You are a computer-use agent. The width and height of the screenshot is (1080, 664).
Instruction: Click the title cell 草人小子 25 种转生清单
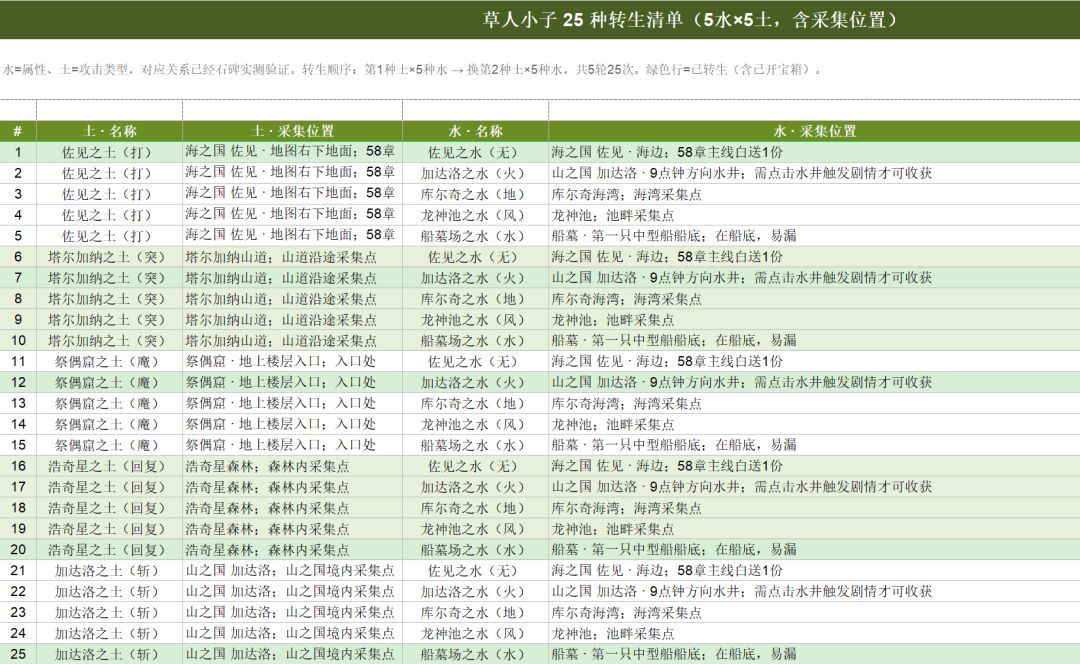click(691, 19)
